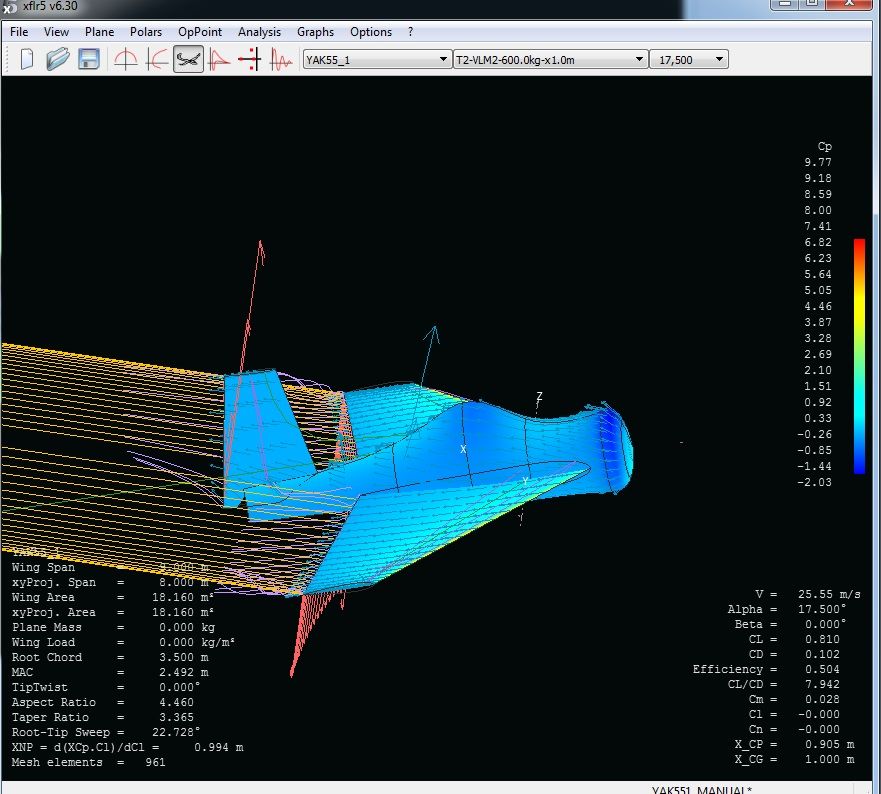Switch to foil design with the crossed-circle icon

tap(126, 60)
